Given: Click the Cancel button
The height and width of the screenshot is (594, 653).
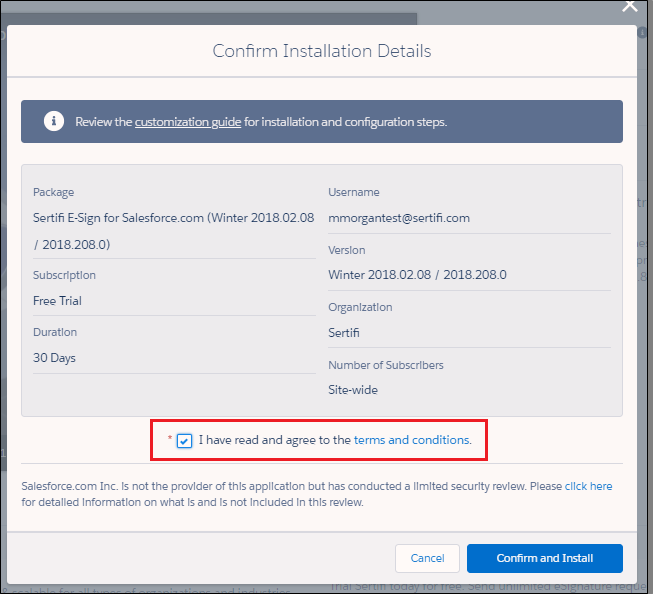Looking at the screenshot, I should tap(427, 558).
